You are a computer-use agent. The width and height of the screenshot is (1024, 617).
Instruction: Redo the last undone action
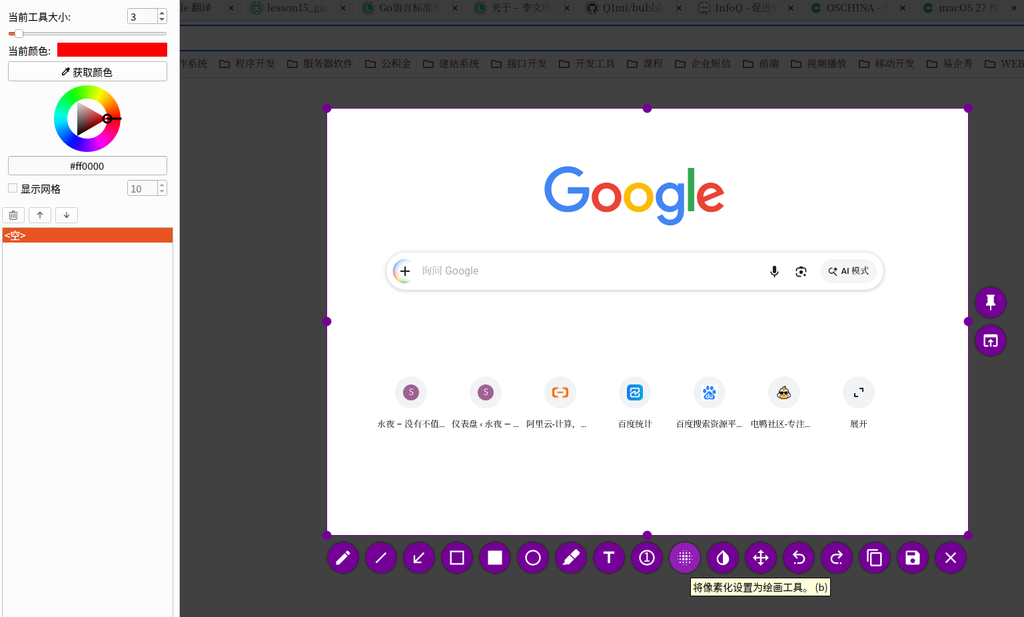(837, 558)
